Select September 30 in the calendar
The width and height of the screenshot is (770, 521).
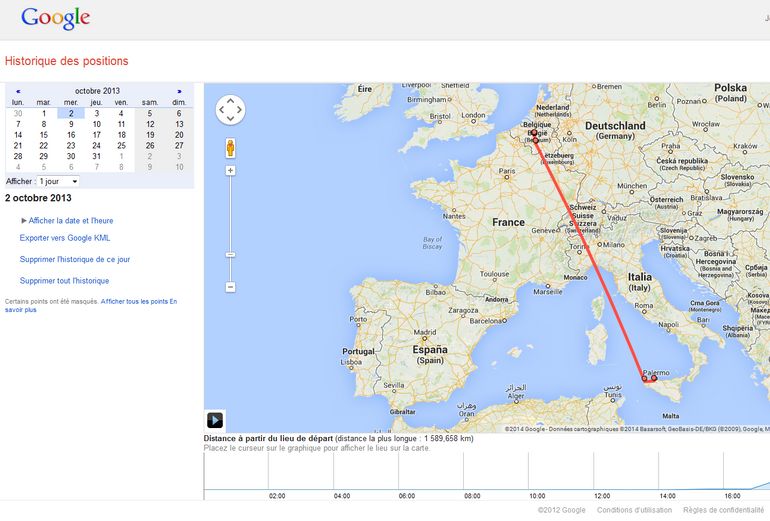[18, 113]
